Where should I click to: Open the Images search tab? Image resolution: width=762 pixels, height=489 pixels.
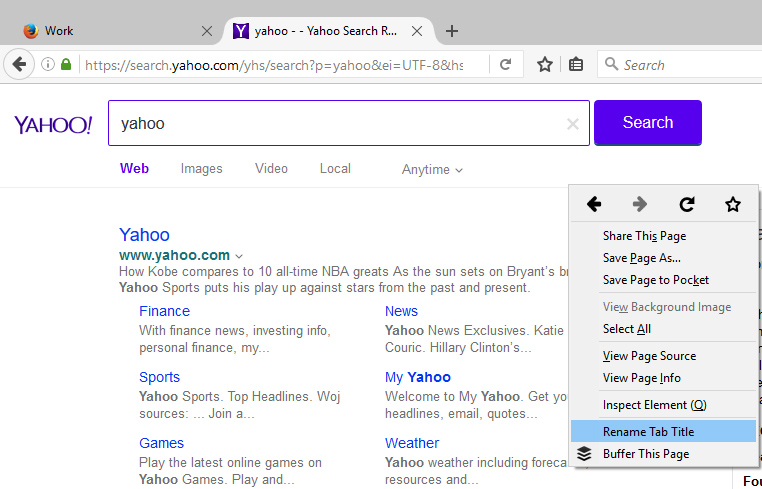click(x=201, y=169)
